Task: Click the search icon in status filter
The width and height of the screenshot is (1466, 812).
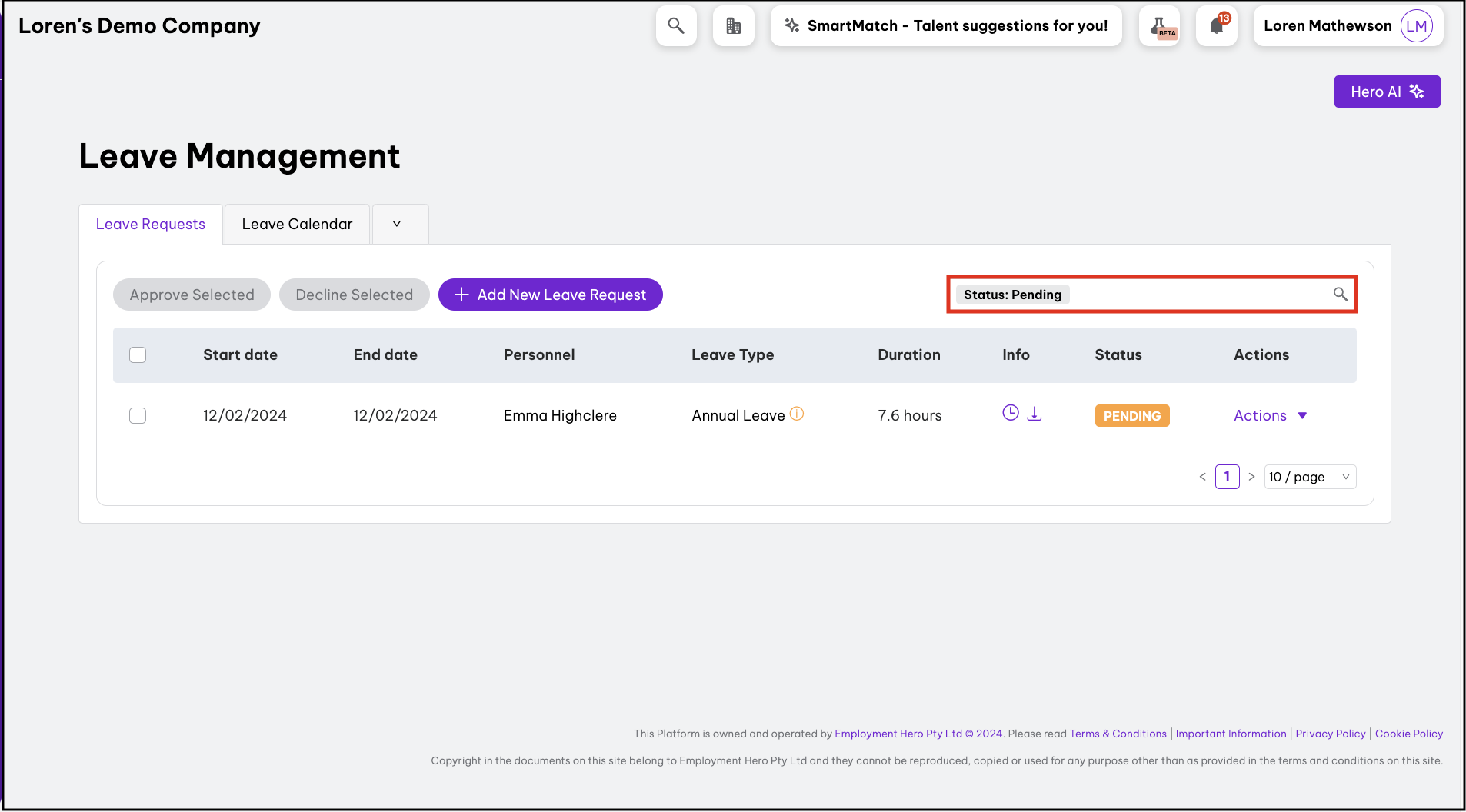Action: click(1340, 295)
